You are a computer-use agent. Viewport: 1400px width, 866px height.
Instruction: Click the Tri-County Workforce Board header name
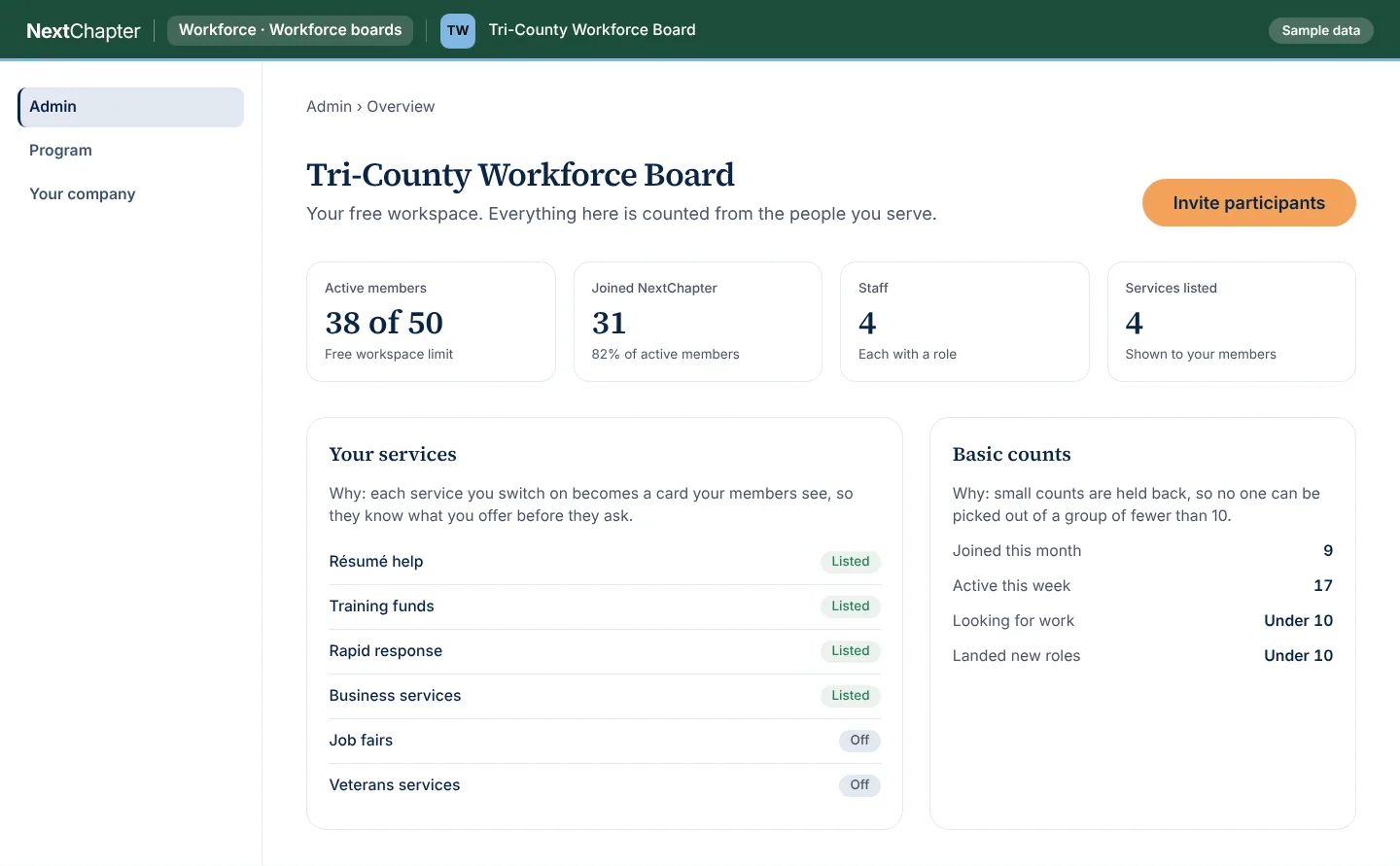point(592,30)
